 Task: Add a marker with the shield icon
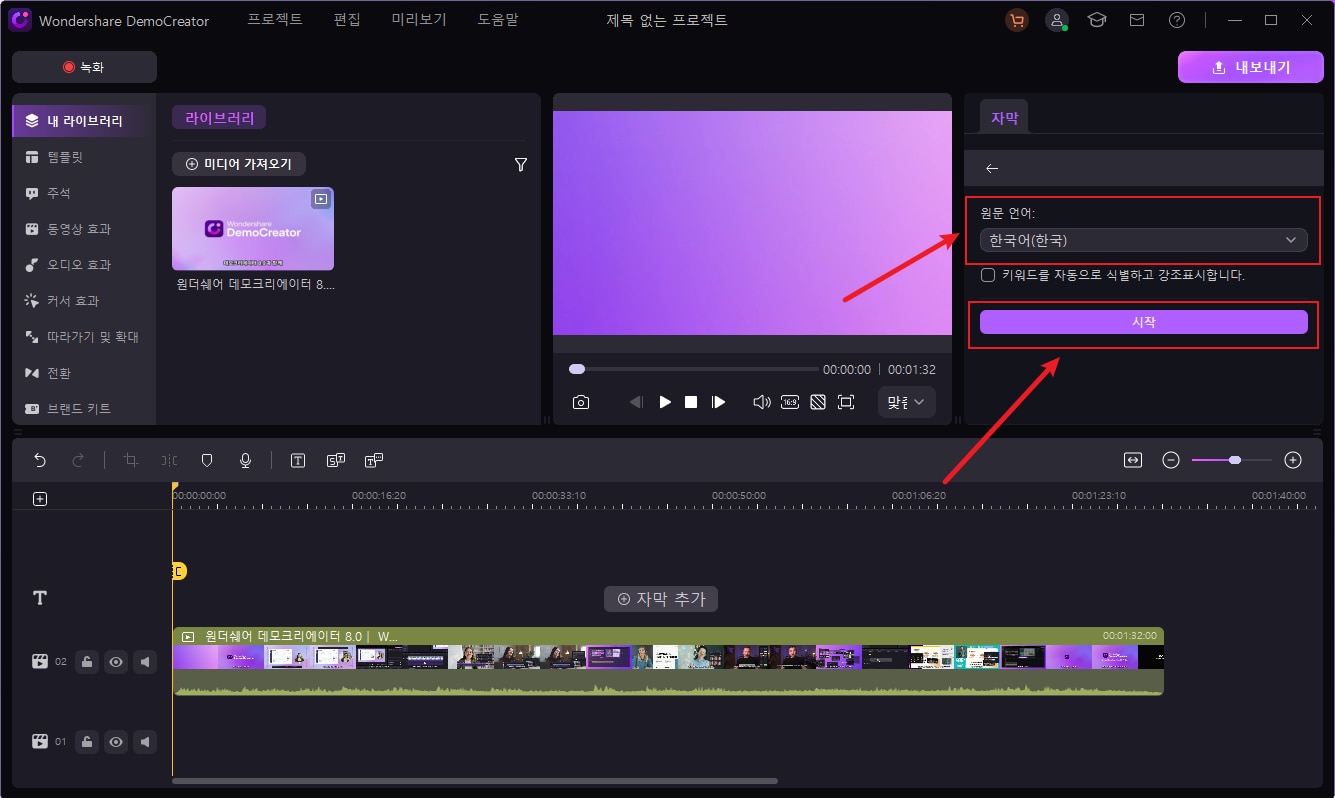click(207, 460)
